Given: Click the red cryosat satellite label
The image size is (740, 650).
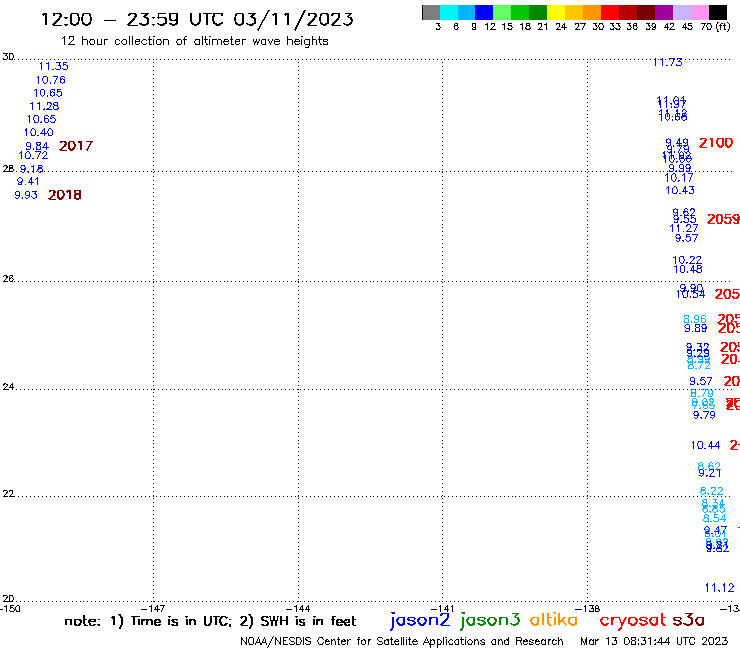Looking at the screenshot, I should point(632,621).
